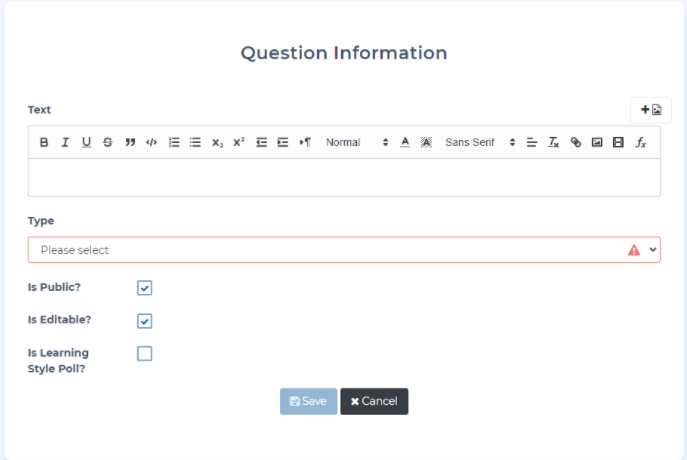Start a numbered list
This screenshot has width=687, height=460.
(174, 143)
